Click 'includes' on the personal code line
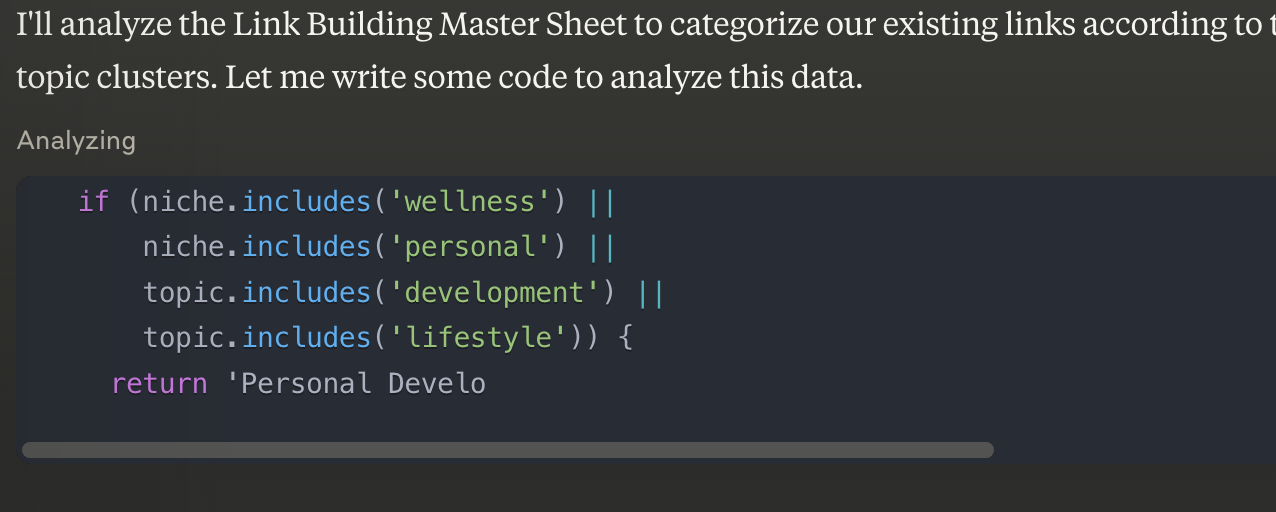Image resolution: width=1276 pixels, height=512 pixels. click(306, 247)
